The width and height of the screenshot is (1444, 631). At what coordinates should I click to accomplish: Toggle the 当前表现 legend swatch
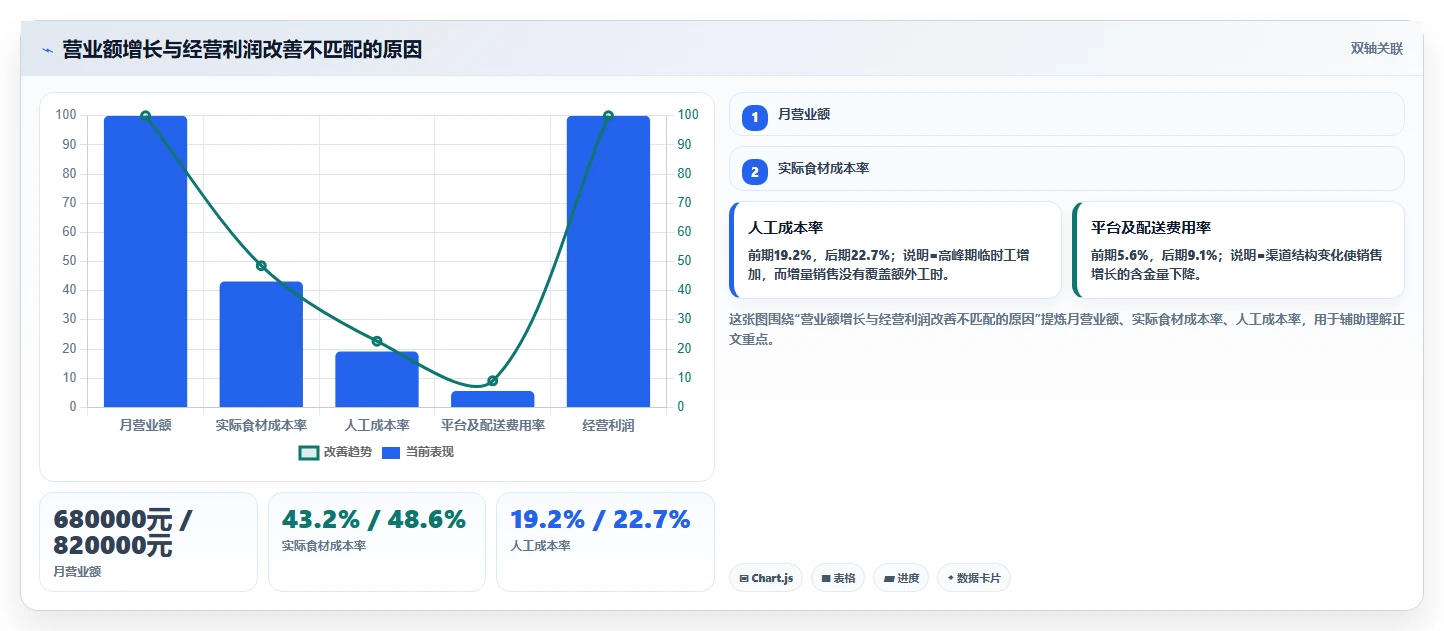[x=390, y=452]
